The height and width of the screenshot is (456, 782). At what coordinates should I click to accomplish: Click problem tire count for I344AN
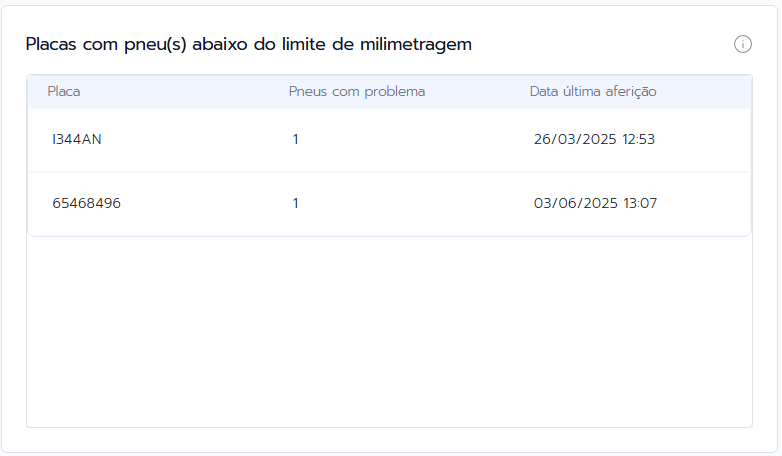[296, 140]
